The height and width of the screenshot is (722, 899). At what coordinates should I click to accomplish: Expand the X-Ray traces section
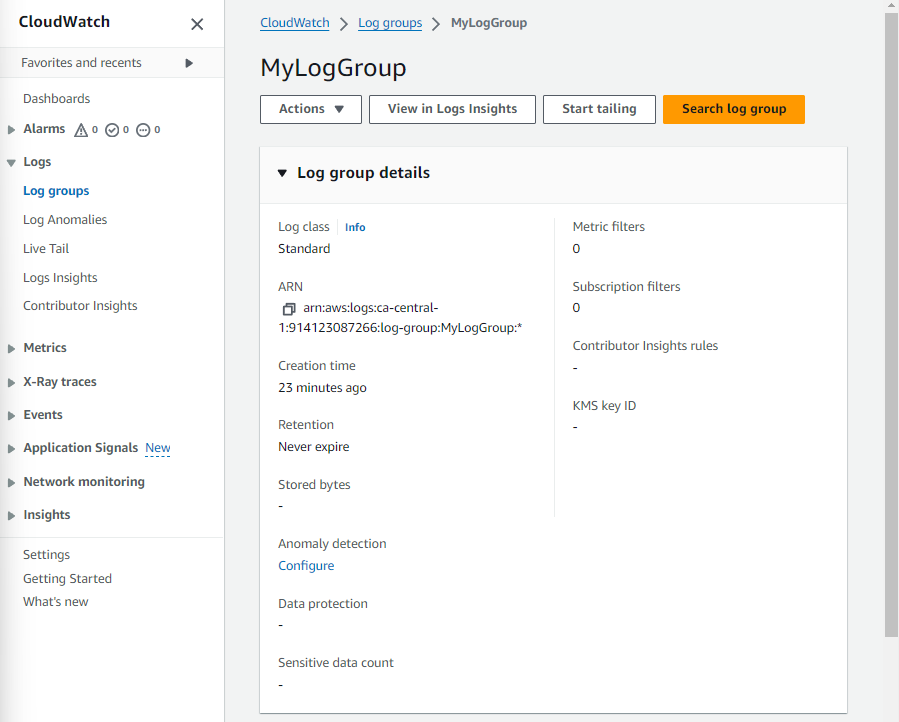click(11, 382)
